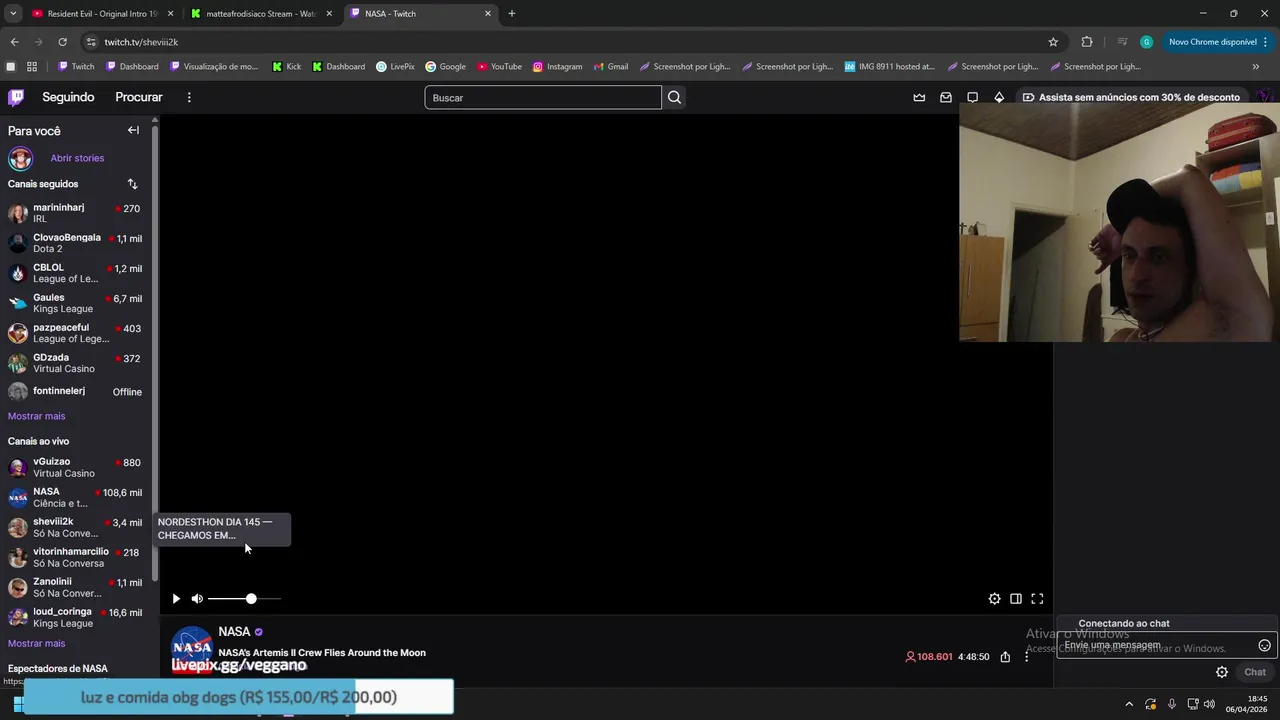Open ClovaoBengala Dota 2 channel
The width and height of the screenshot is (1280, 720).
(76, 243)
